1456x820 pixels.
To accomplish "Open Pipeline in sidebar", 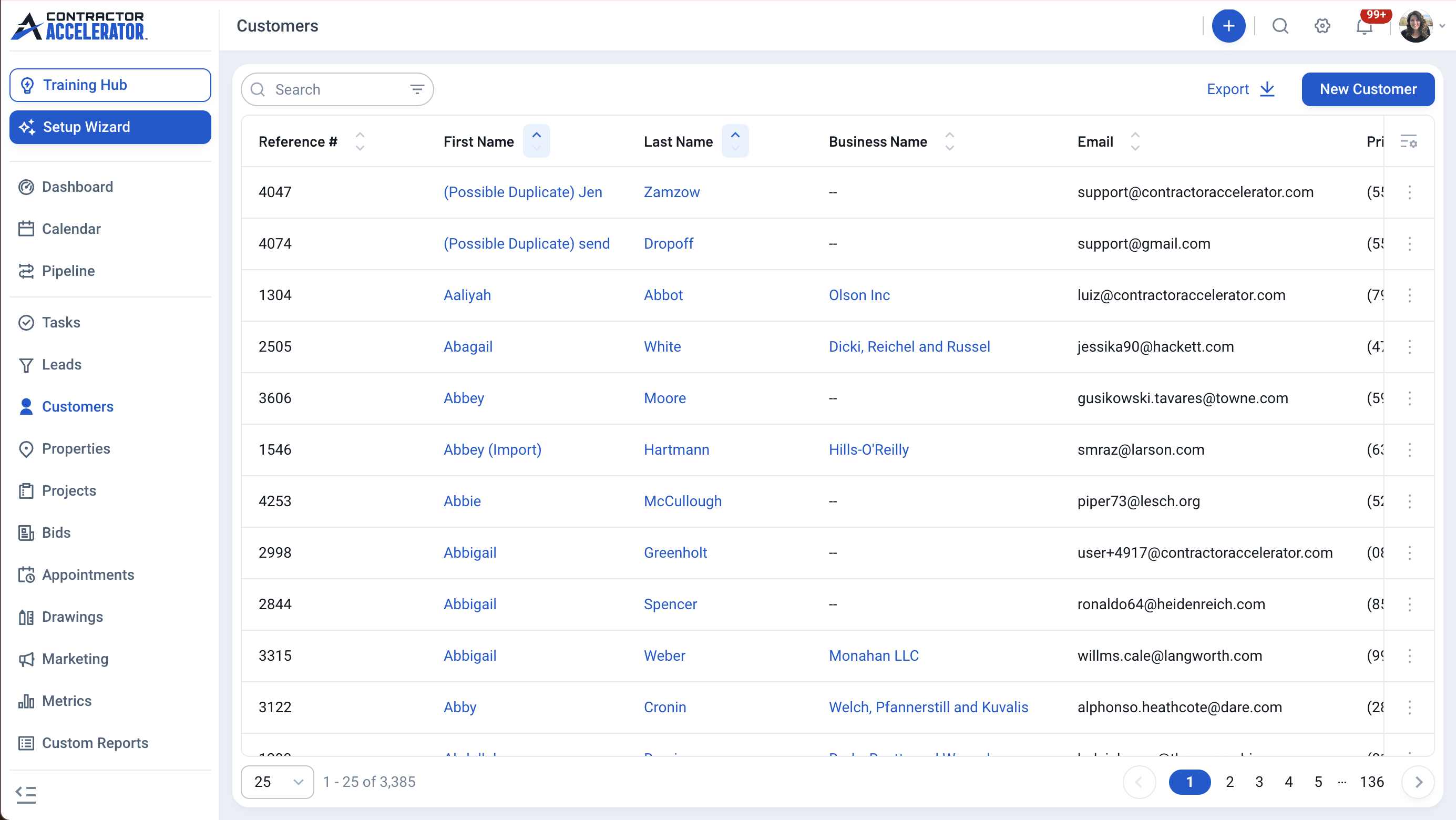I will (x=68, y=271).
